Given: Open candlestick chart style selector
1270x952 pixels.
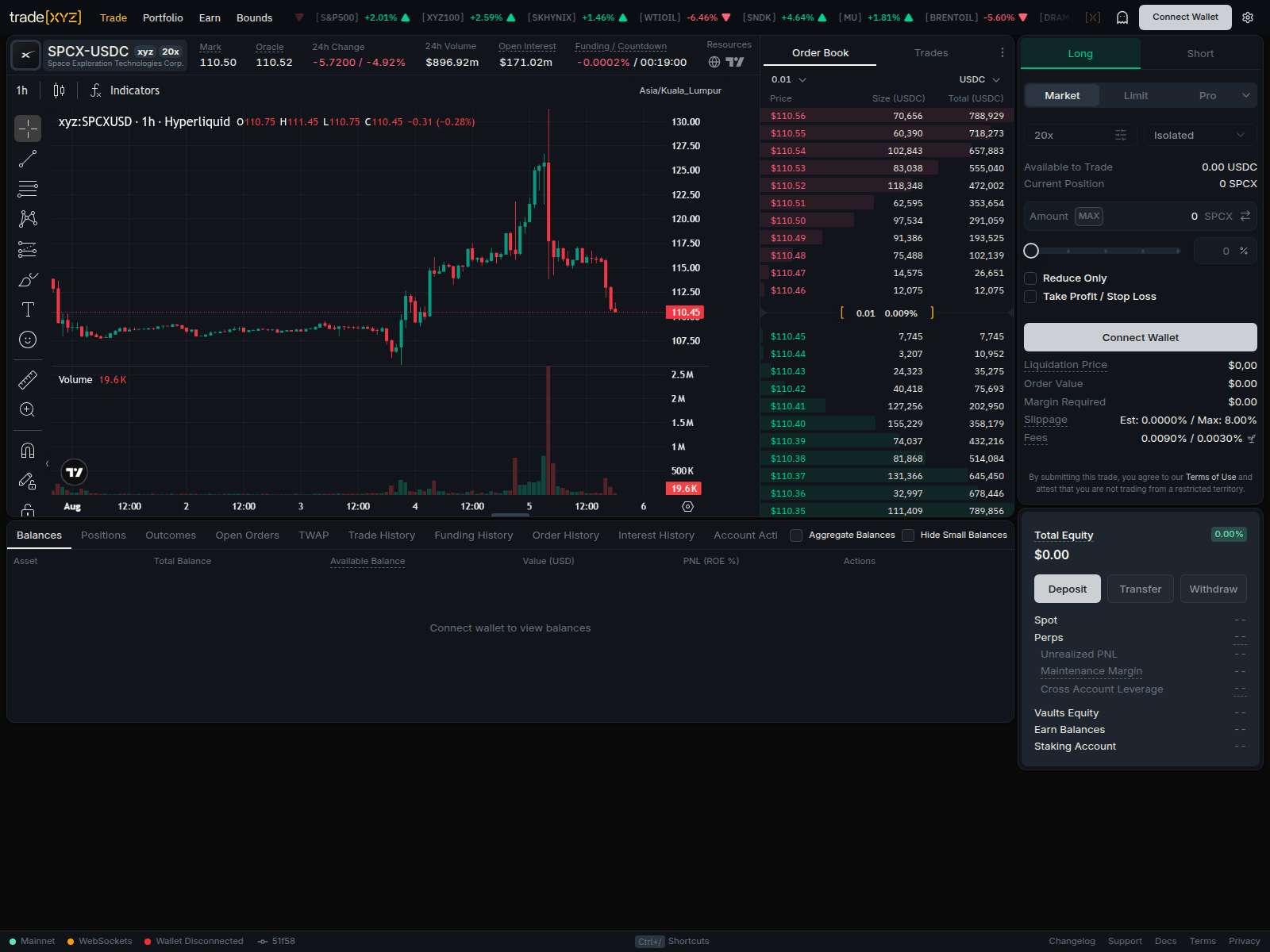Looking at the screenshot, I should click(x=59, y=90).
